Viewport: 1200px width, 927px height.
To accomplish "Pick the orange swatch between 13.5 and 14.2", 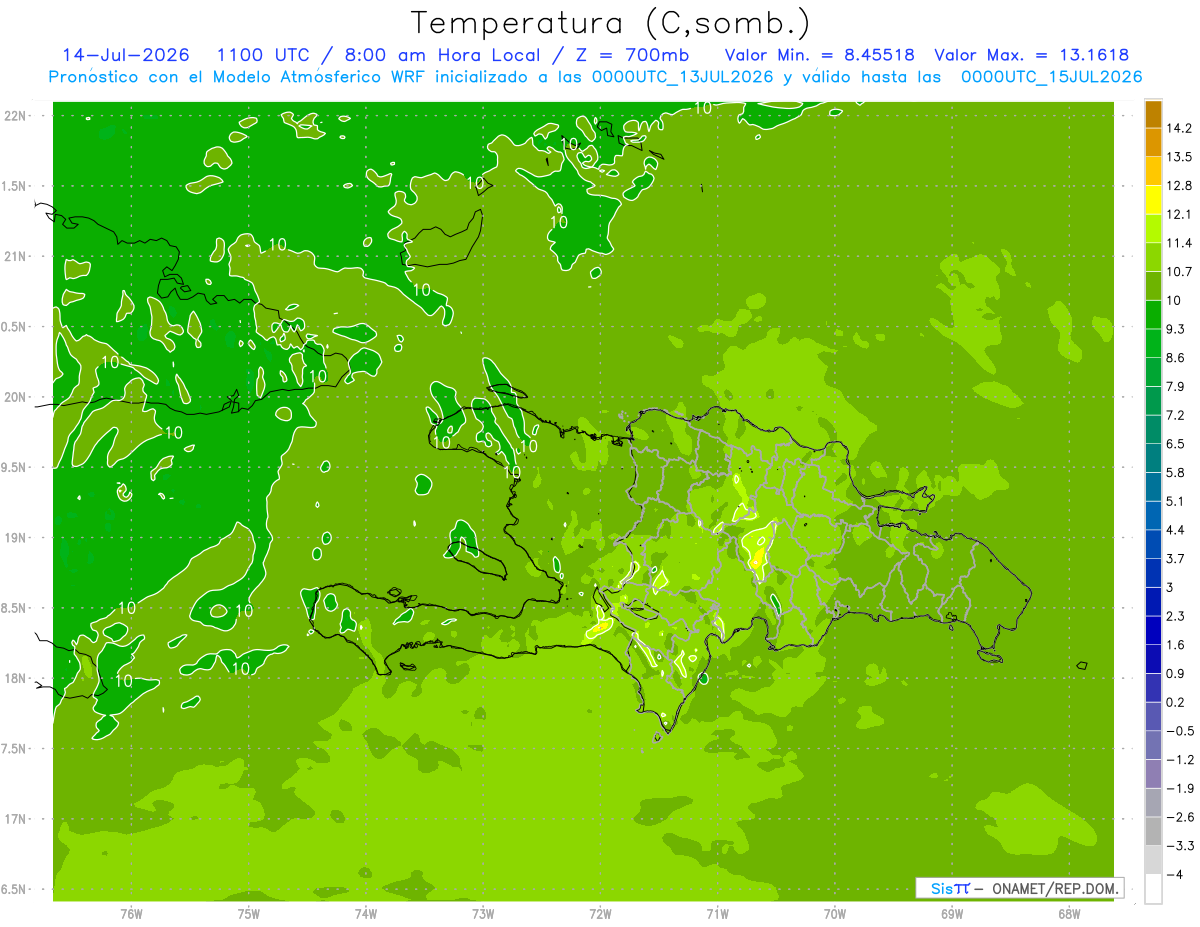I will click(x=1153, y=142).
